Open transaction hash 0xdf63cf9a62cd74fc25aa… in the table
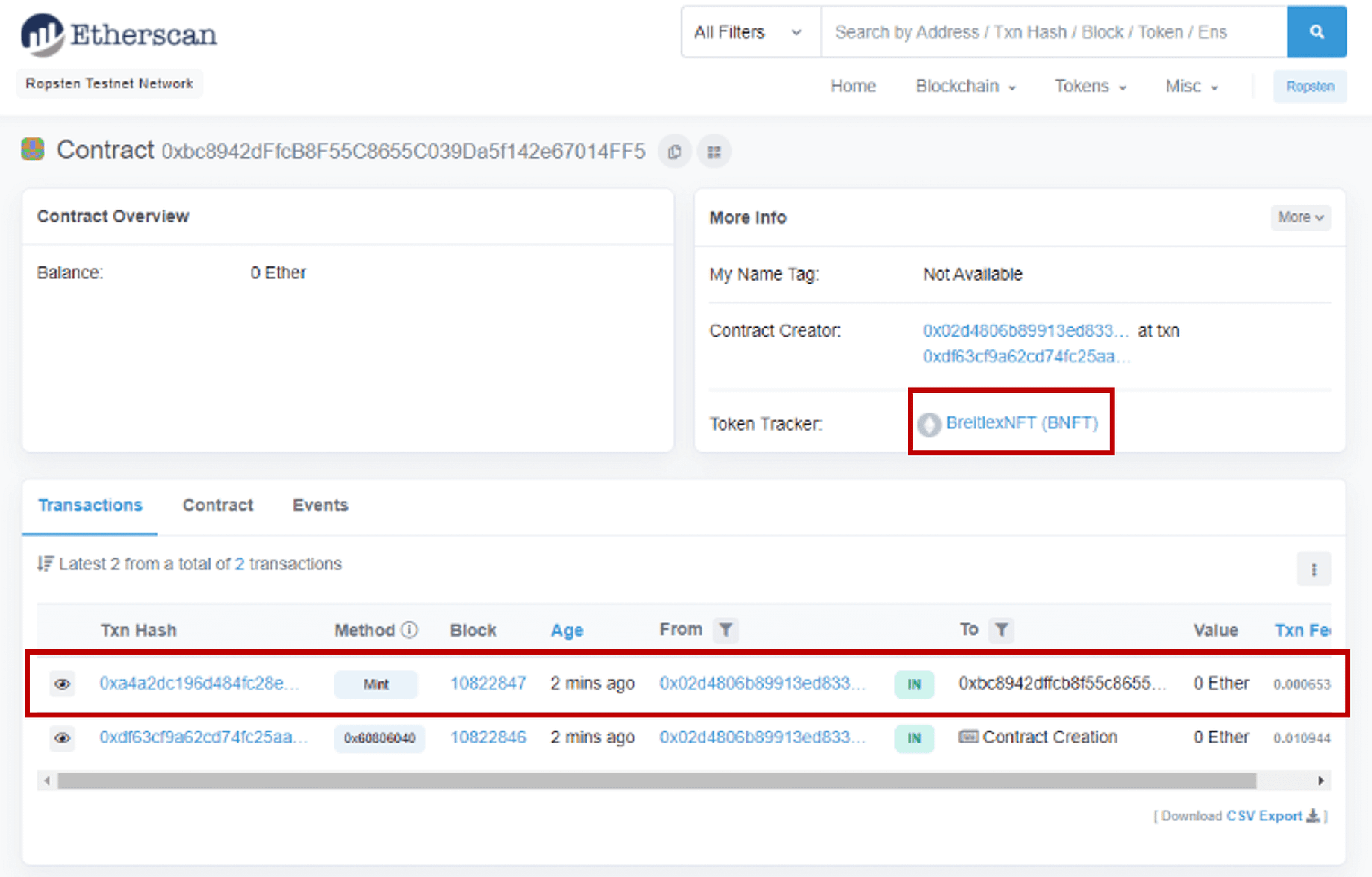Viewport: 1372px width, 877px height. click(203, 737)
